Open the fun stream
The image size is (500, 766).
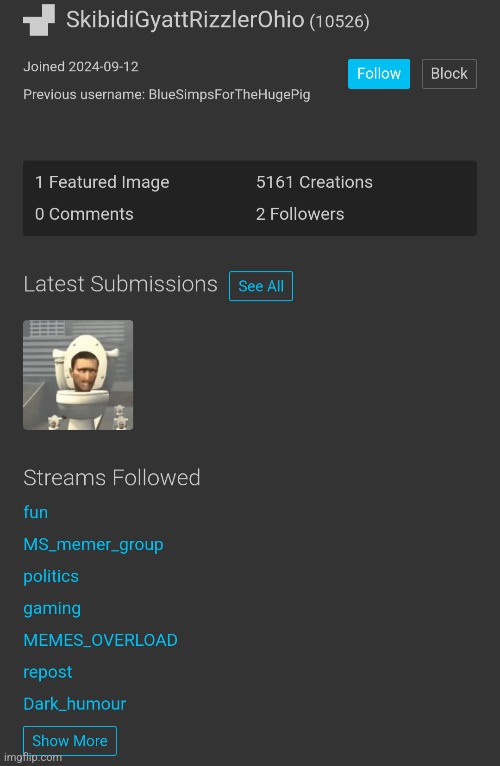click(x=36, y=512)
